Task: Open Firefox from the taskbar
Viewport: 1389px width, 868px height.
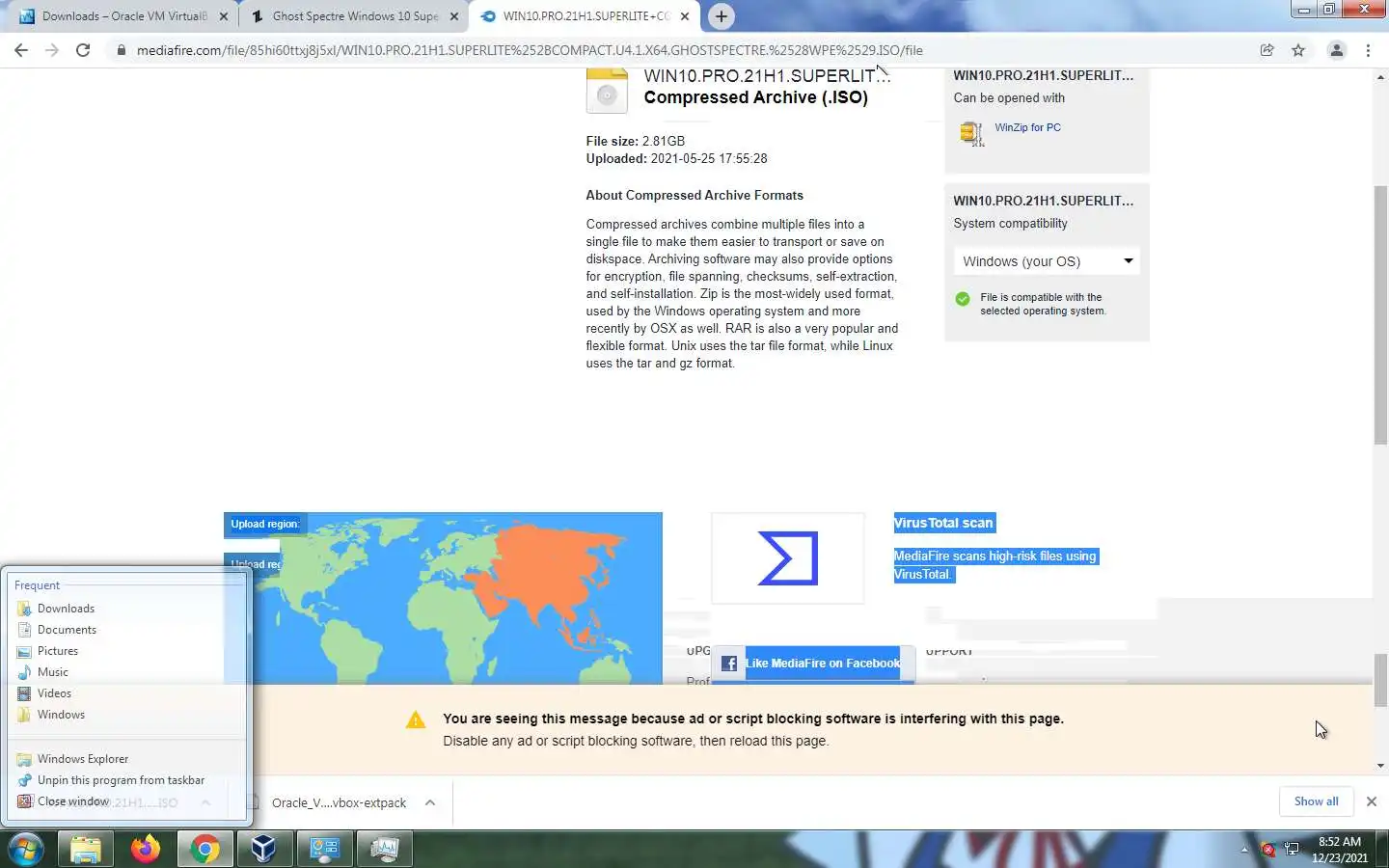Action: pos(146,849)
